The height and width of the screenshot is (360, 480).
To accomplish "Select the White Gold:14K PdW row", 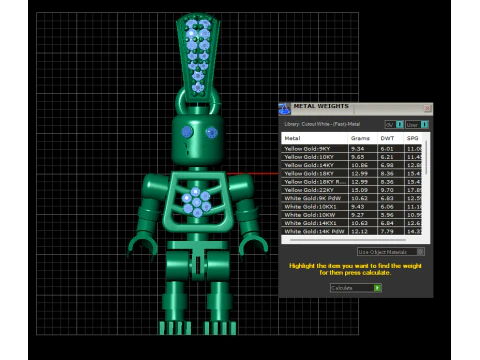I will click(x=352, y=231).
